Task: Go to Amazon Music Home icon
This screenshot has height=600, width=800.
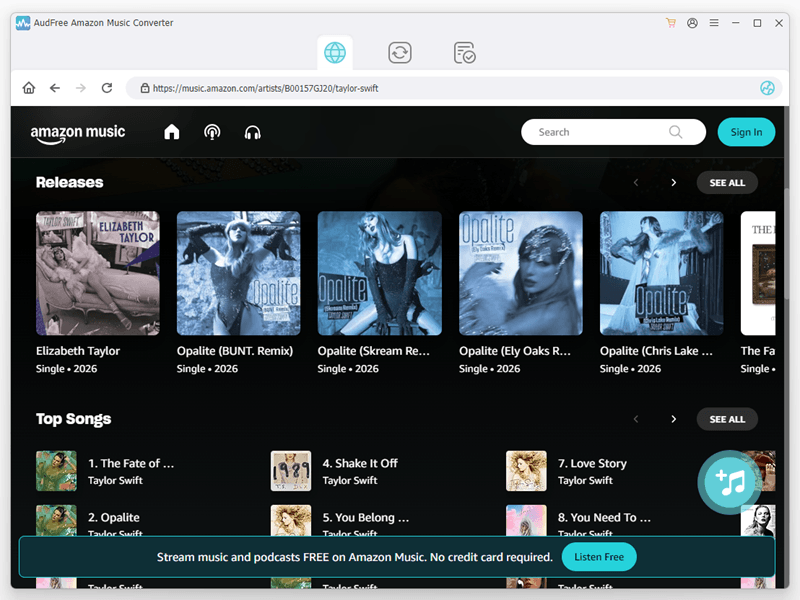Action: (172, 132)
